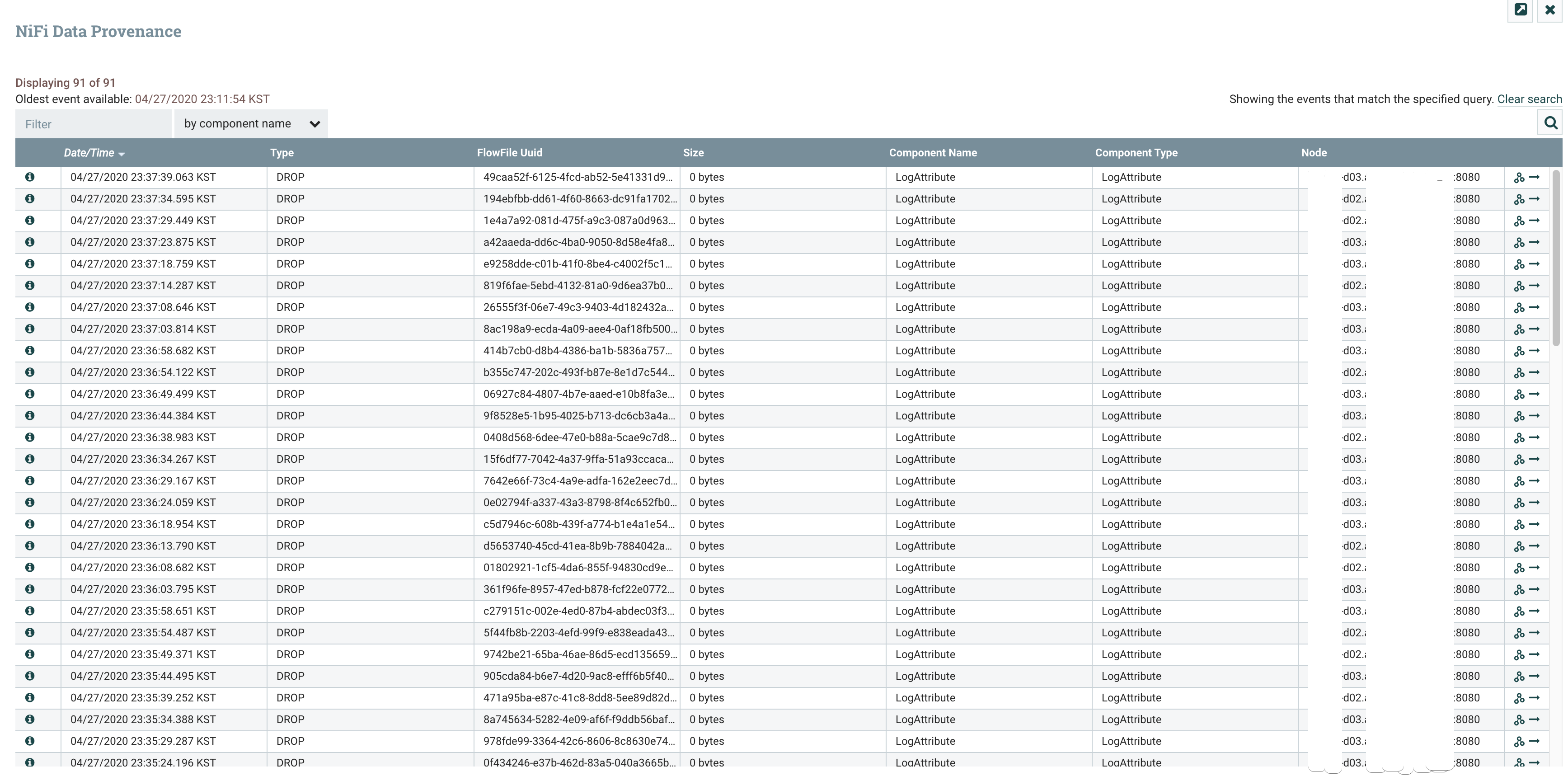Show lineage for 23:36:49.499 event
1568x776 pixels.
1519,395
